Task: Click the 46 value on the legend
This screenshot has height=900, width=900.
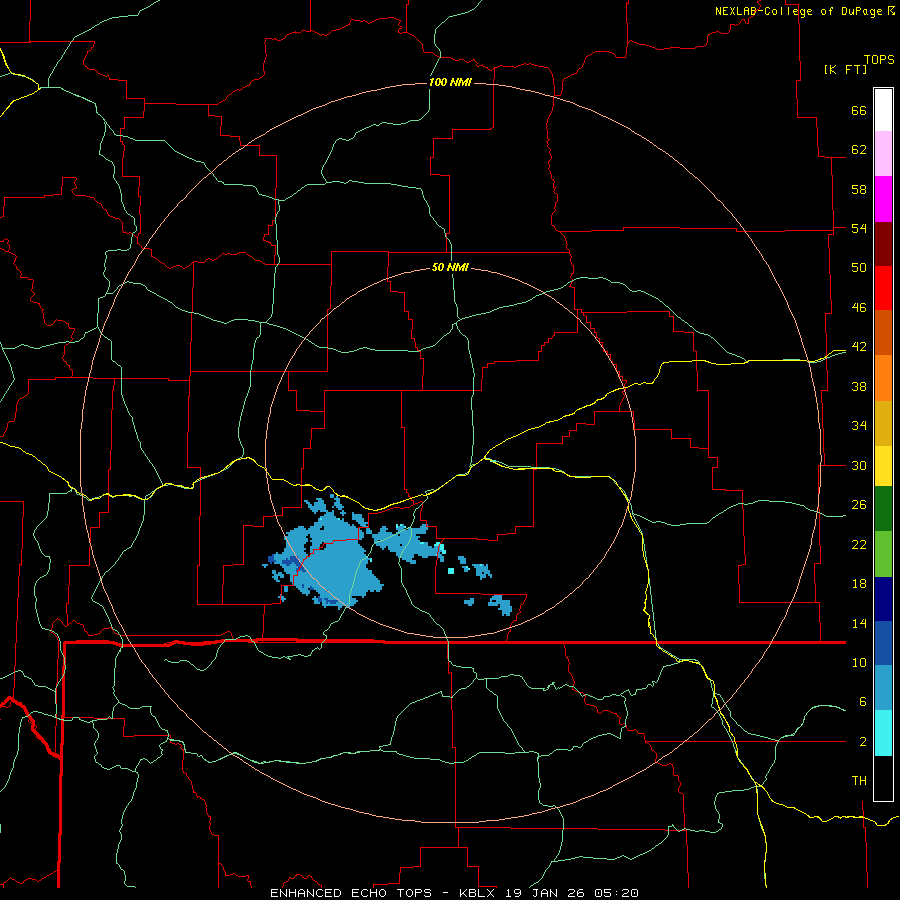Action: click(x=859, y=308)
